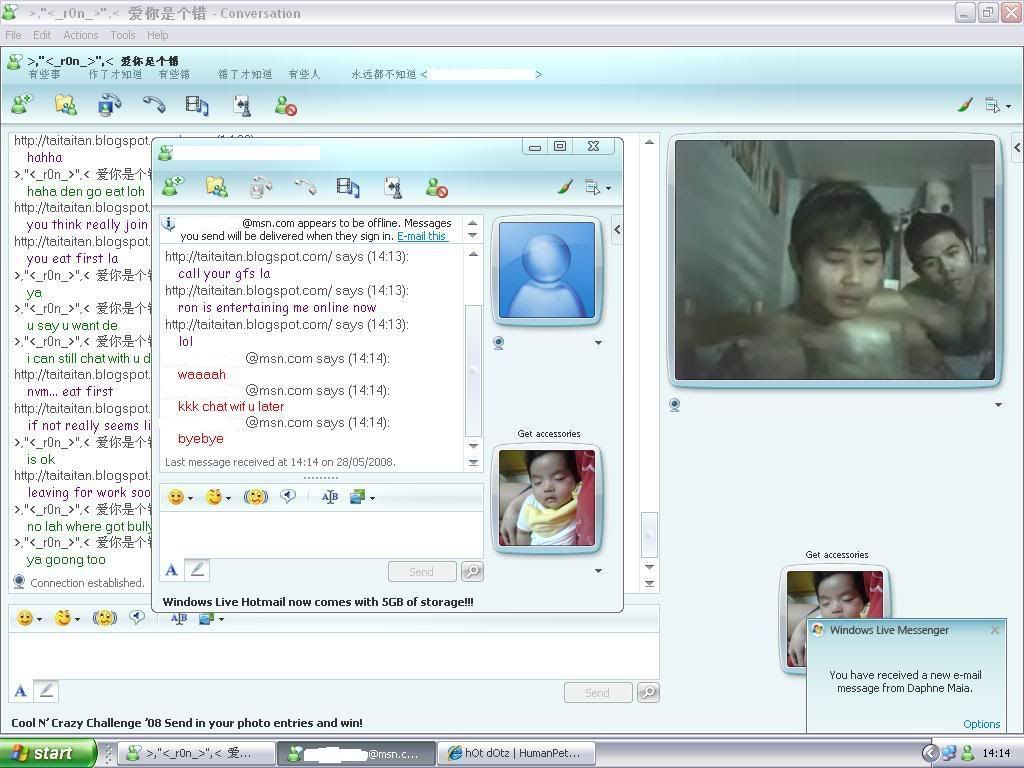
Task: Click Send in the front conversation window
Action: [421, 571]
